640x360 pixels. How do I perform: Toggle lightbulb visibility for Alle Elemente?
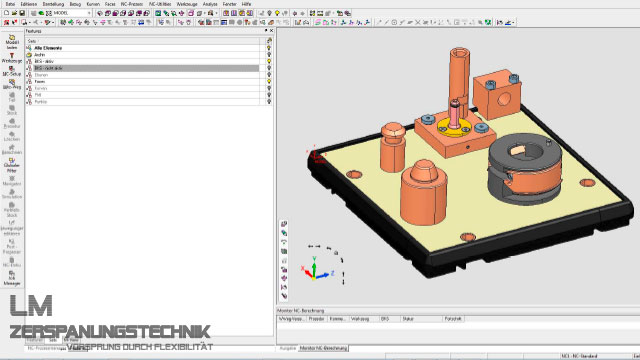click(x=269, y=48)
